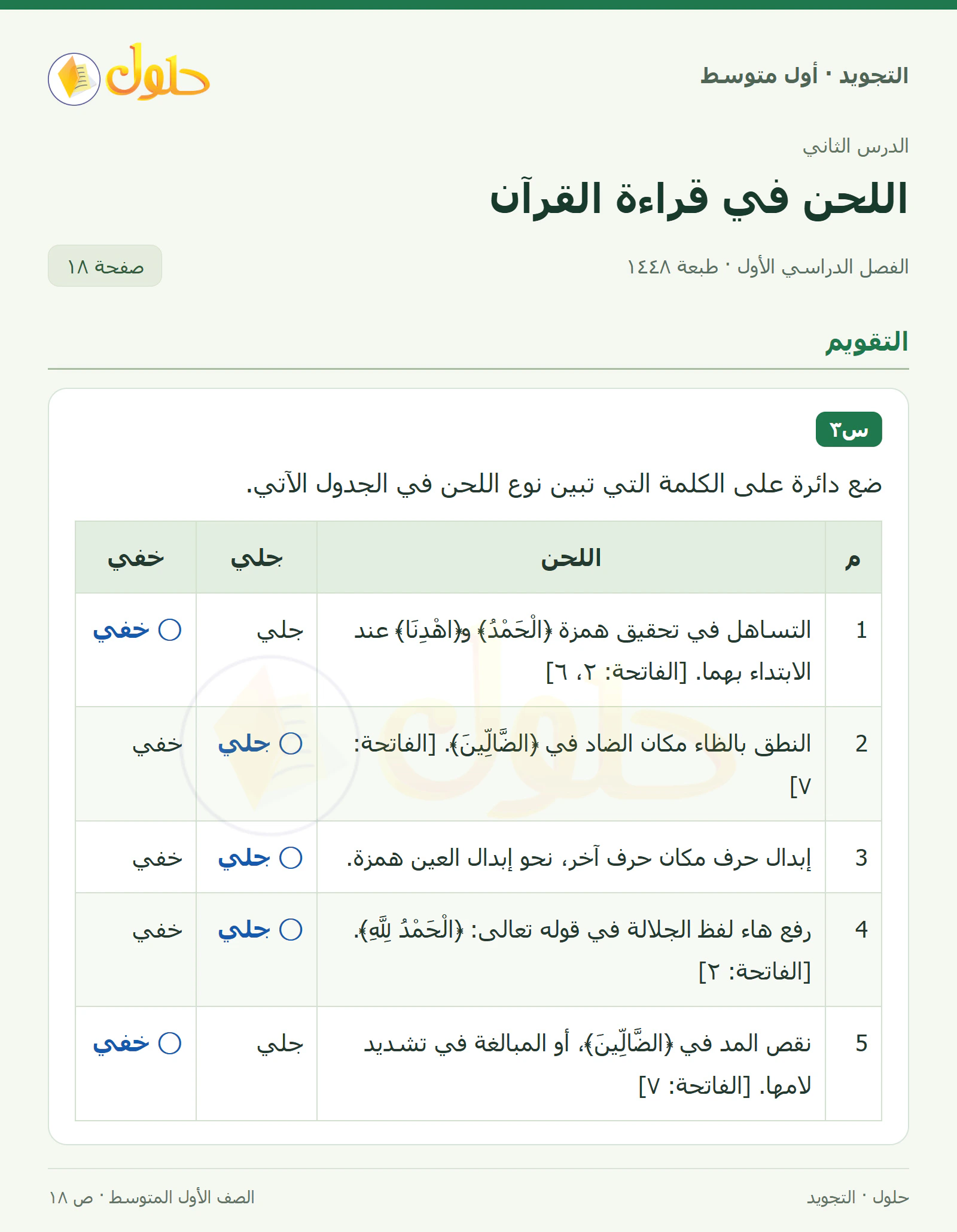This screenshot has height=1232, width=957.
Task: Click the خفي column header
Action: click(136, 558)
